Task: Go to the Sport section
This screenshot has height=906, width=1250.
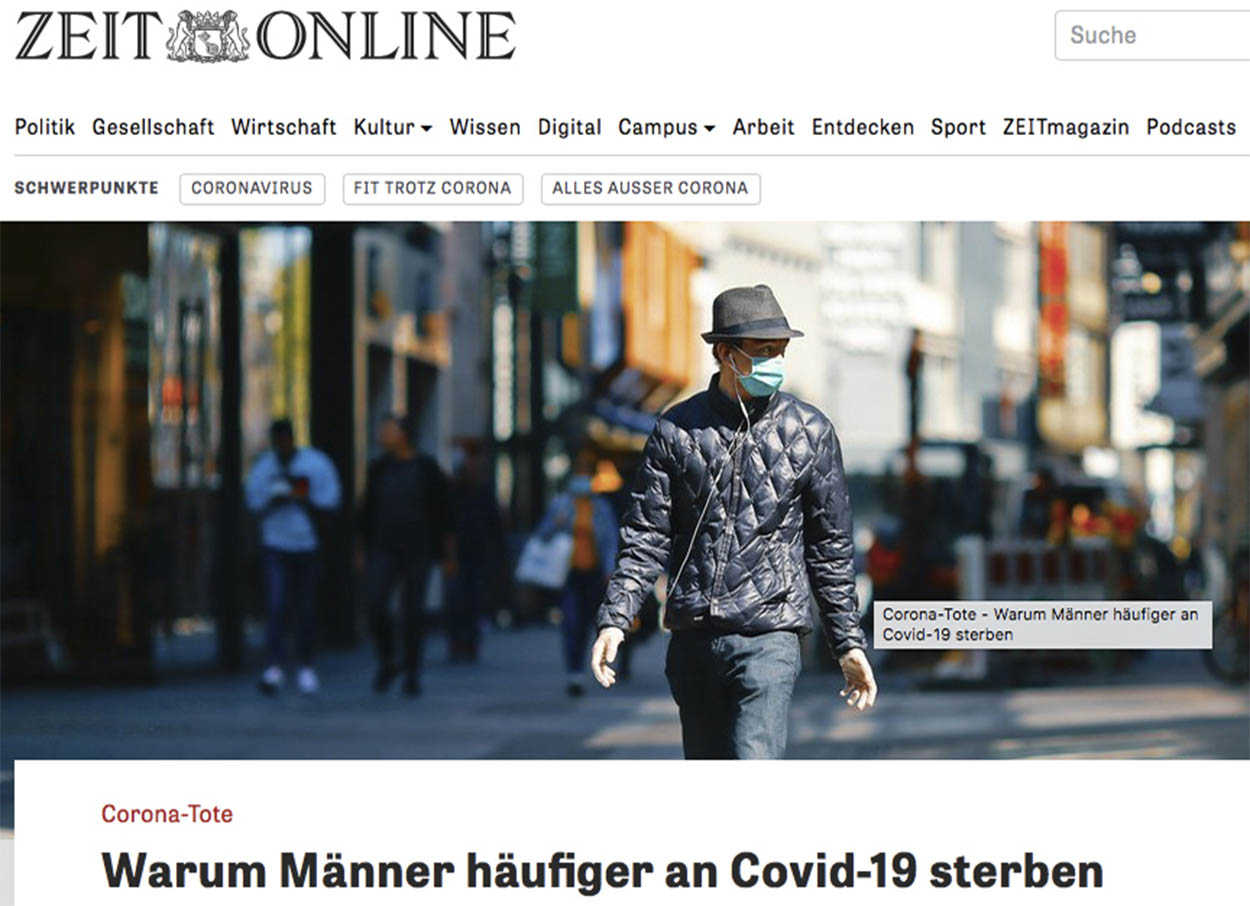Action: click(958, 127)
